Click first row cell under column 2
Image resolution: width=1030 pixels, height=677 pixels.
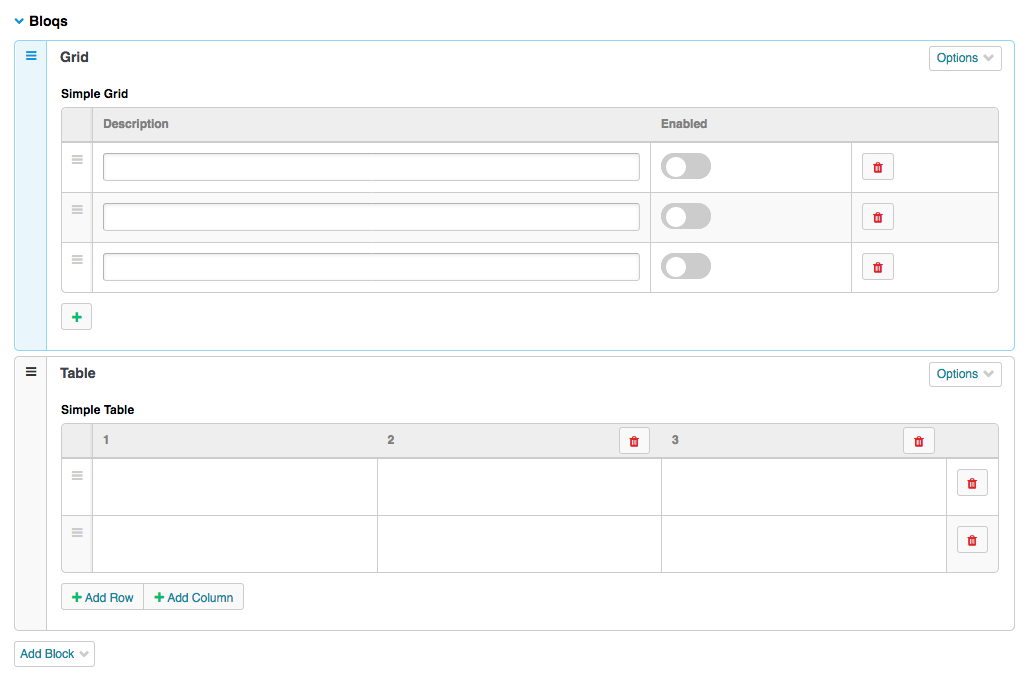point(519,487)
